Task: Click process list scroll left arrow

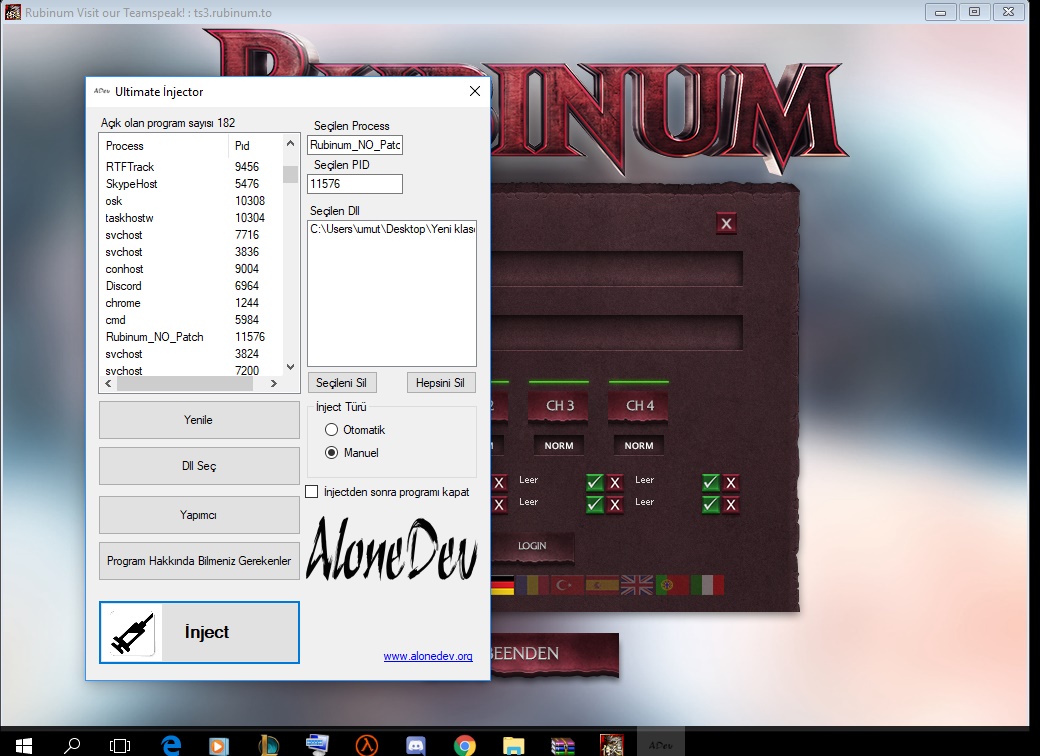Action: 109,383
